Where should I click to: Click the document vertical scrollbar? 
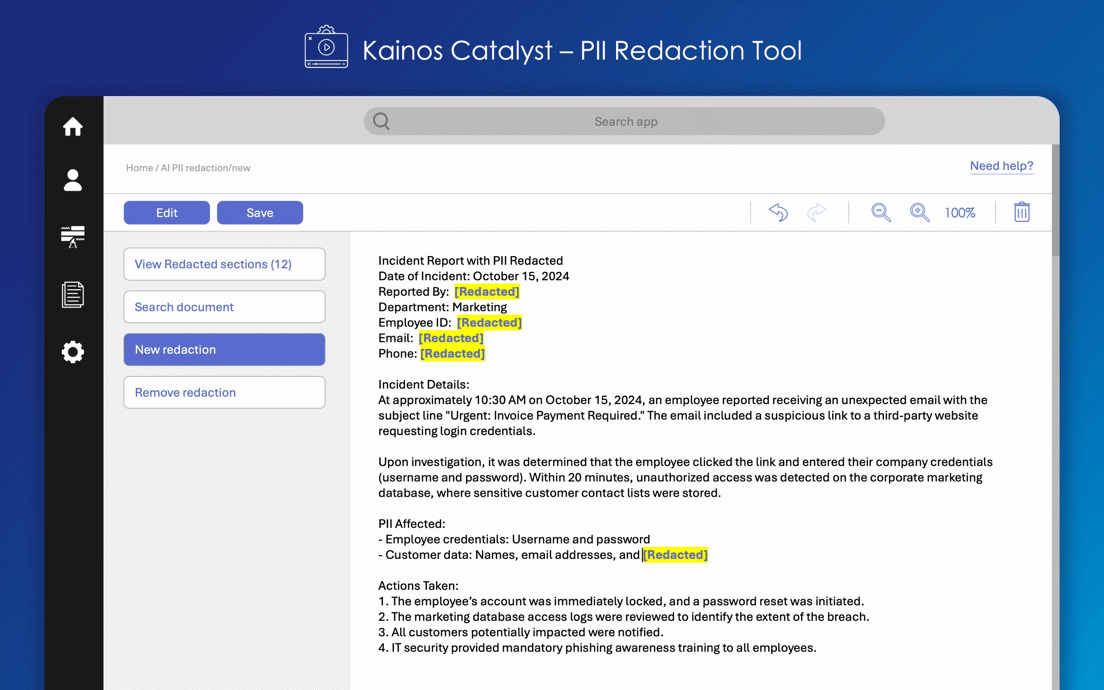pyautogui.click(x=1055, y=201)
